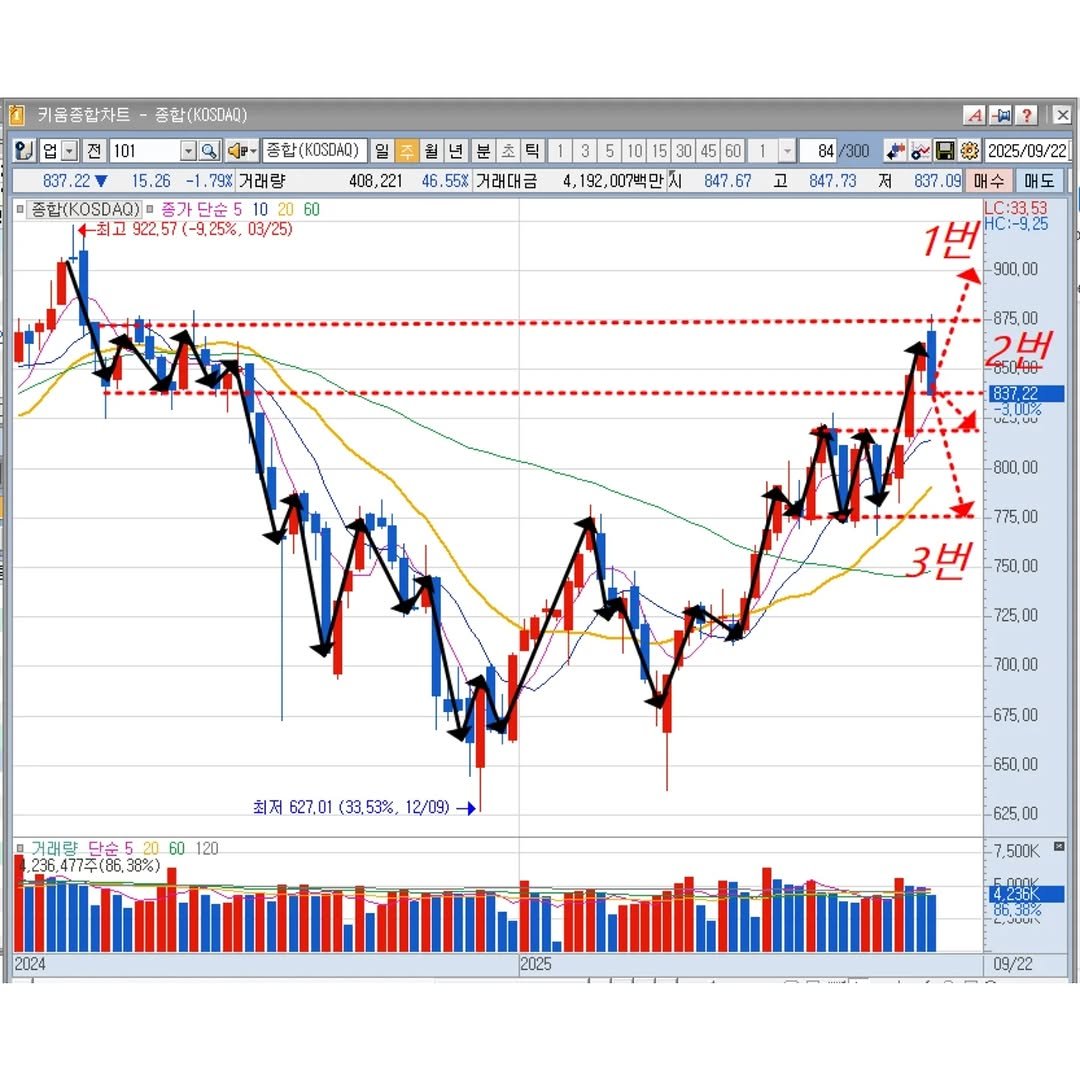This screenshot has width=1080, height=1080.
Task: Click the floppy disk save icon
Action: pyautogui.click(x=944, y=151)
